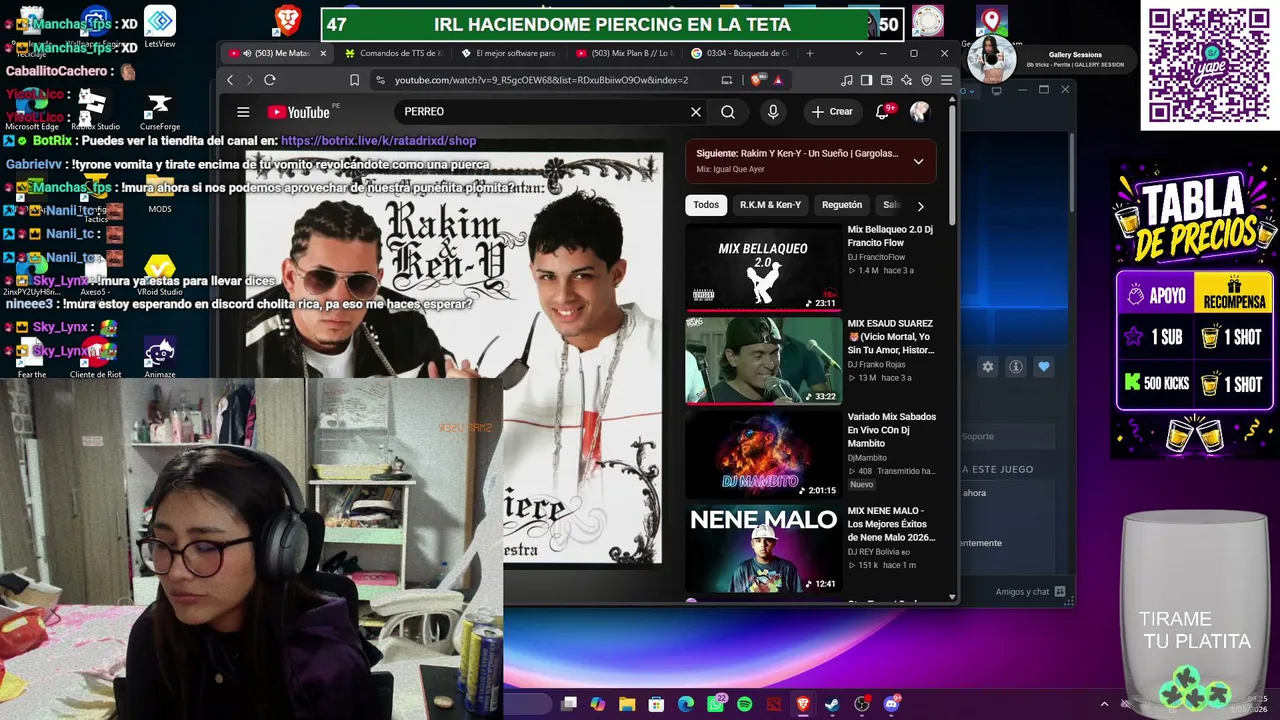Open File Explorer from the taskbar
Image resolution: width=1280 pixels, height=720 pixels.
[627, 704]
